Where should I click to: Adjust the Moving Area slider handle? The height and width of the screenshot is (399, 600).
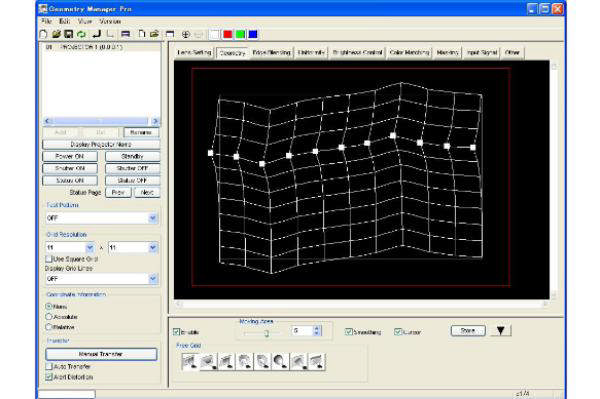pyautogui.click(x=267, y=333)
